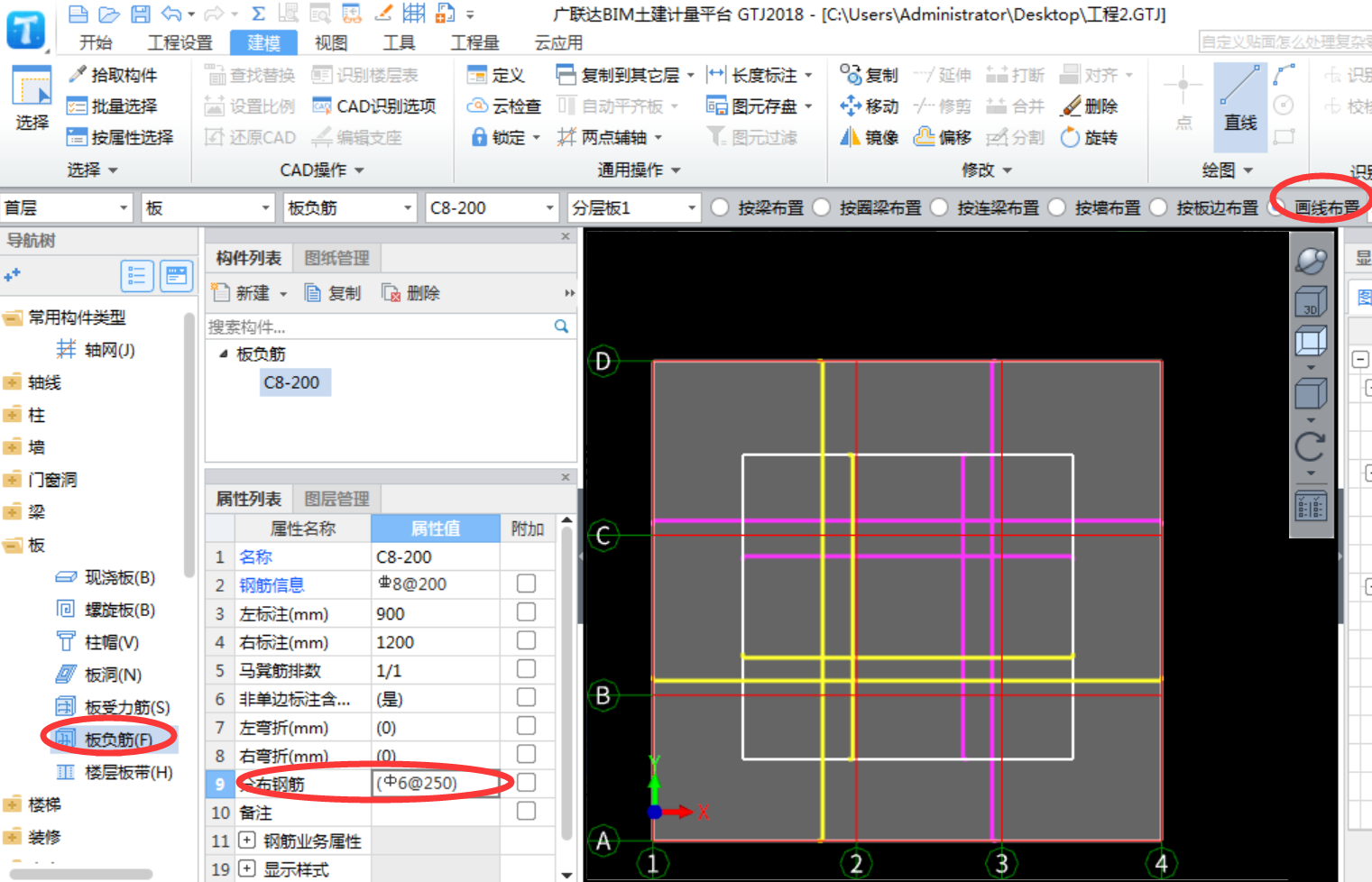This screenshot has width=1372, height=882.
Task: Switch to the 图纸管理 tab
Action: tap(336, 259)
